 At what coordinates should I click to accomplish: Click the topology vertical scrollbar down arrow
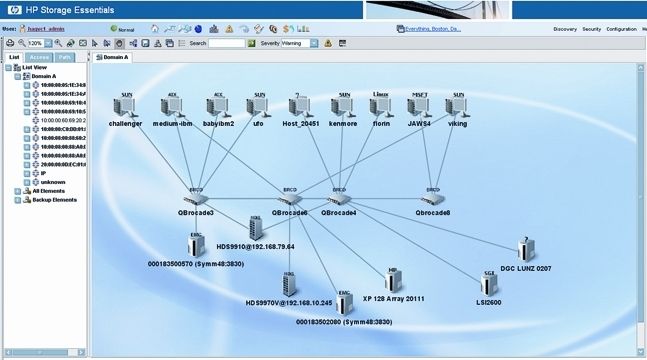pyautogui.click(x=641, y=352)
